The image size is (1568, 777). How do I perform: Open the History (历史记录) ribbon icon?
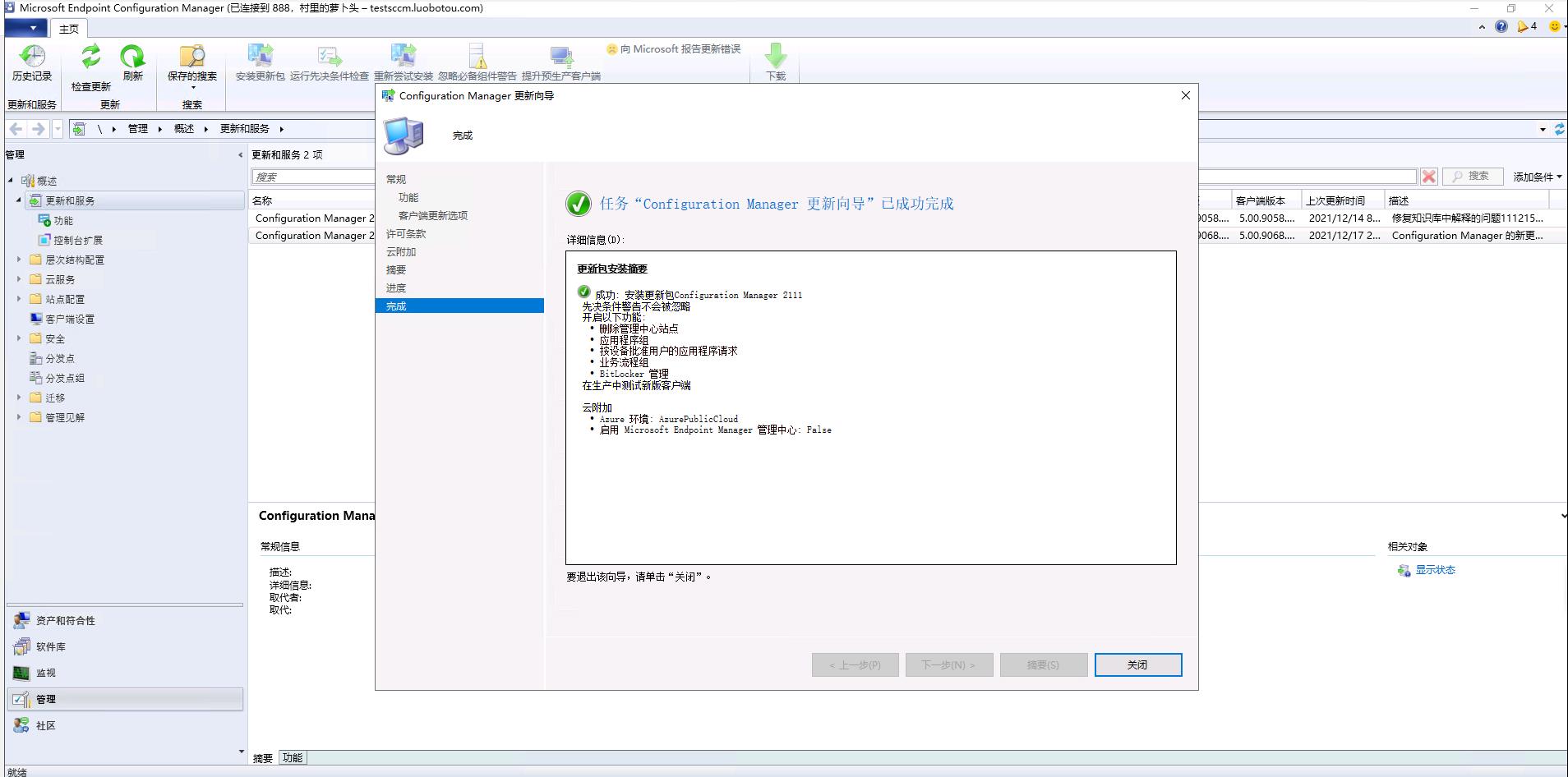32,62
